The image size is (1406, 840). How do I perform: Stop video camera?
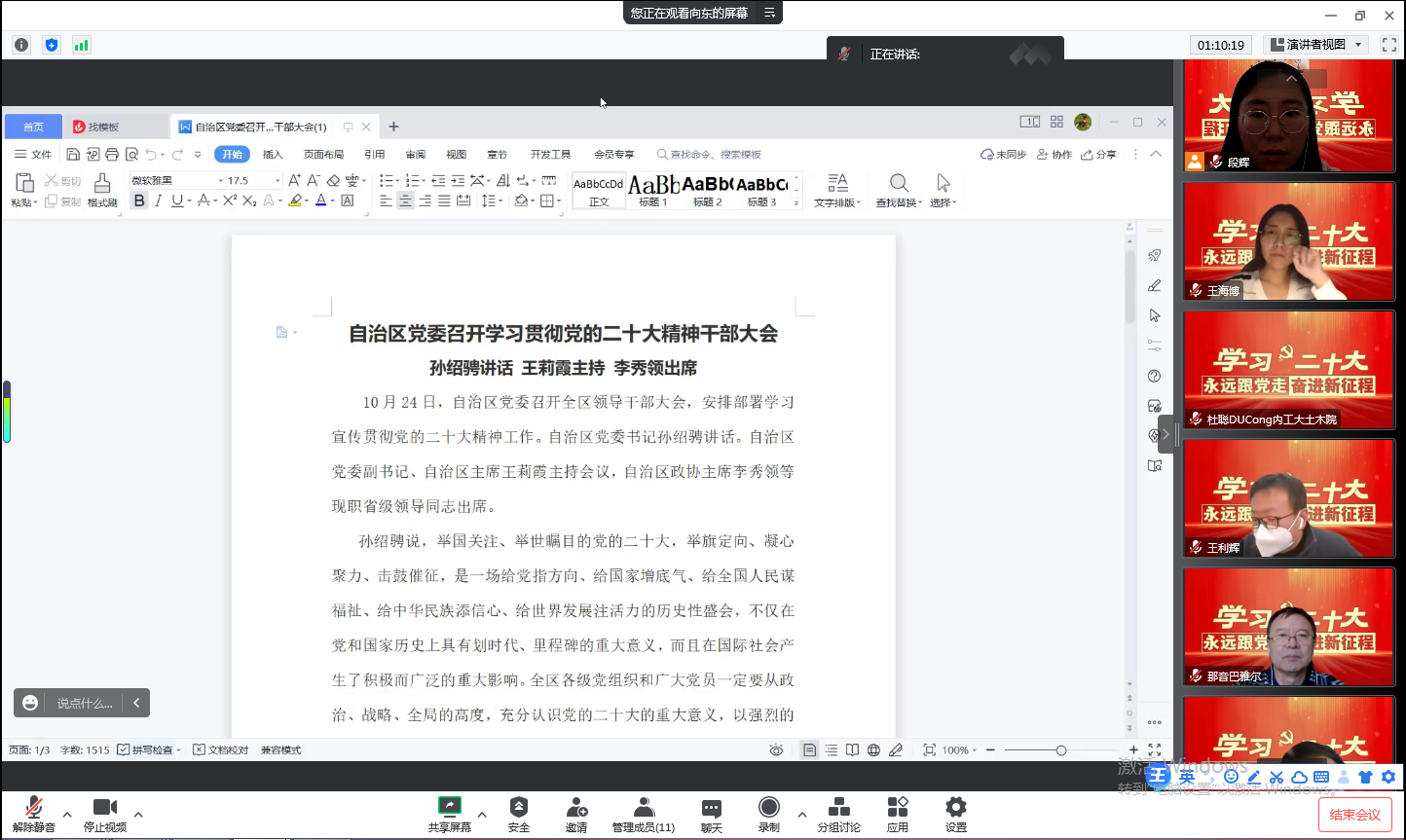(x=105, y=807)
